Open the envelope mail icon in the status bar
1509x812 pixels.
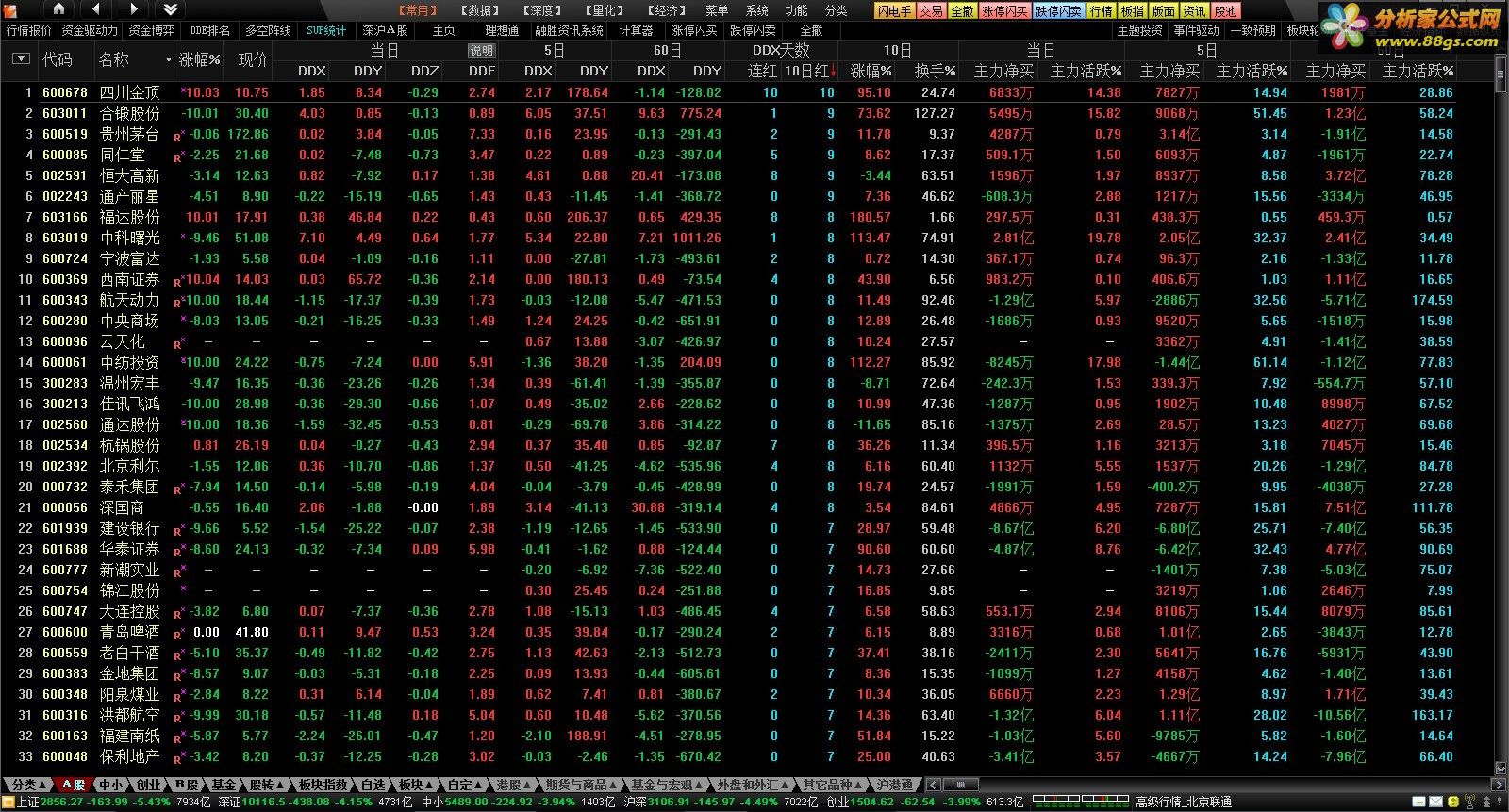tap(1435, 802)
